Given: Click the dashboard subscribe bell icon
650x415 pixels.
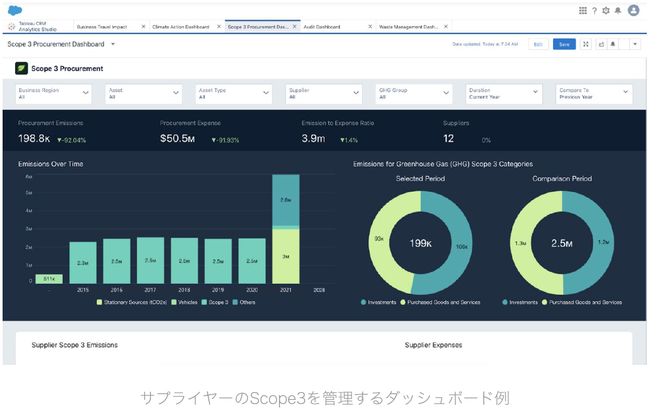Looking at the screenshot, I should coord(613,44).
